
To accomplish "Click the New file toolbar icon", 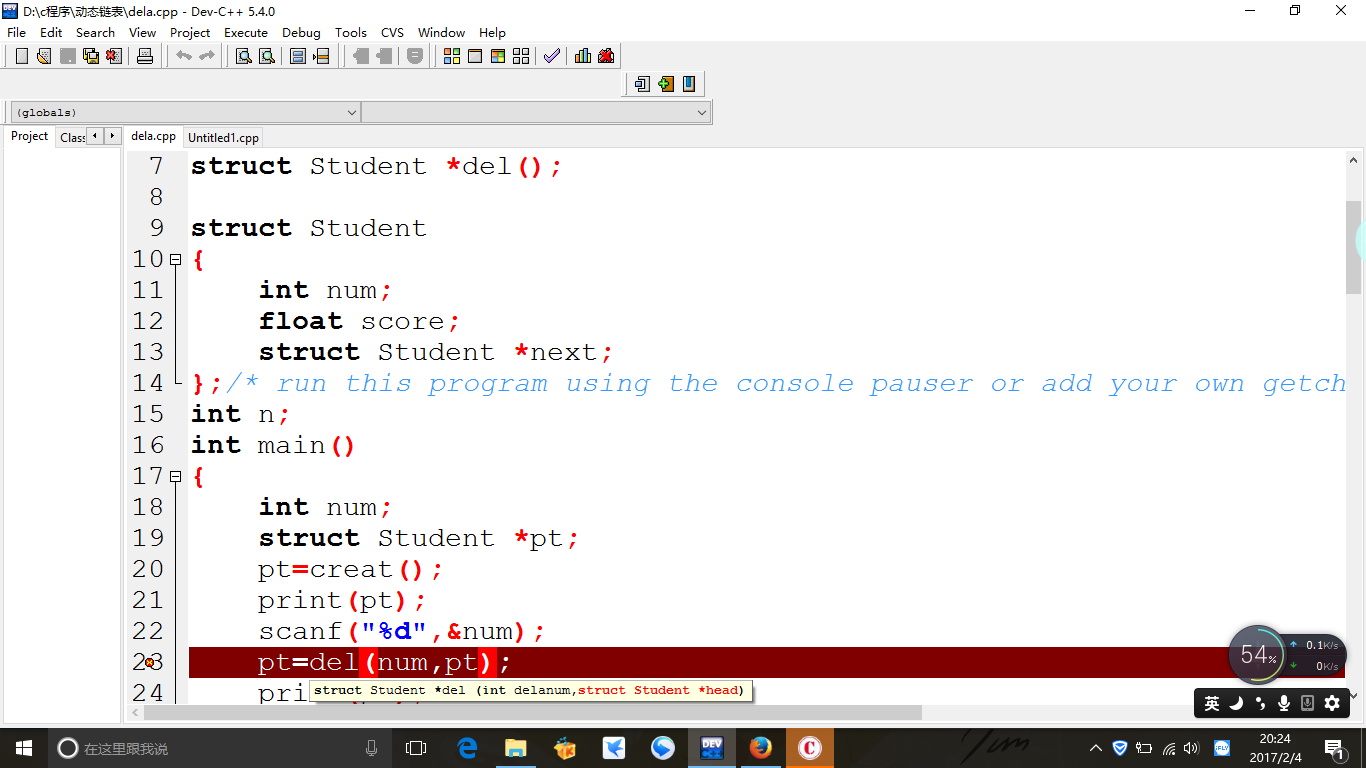I will pyautogui.click(x=22, y=56).
